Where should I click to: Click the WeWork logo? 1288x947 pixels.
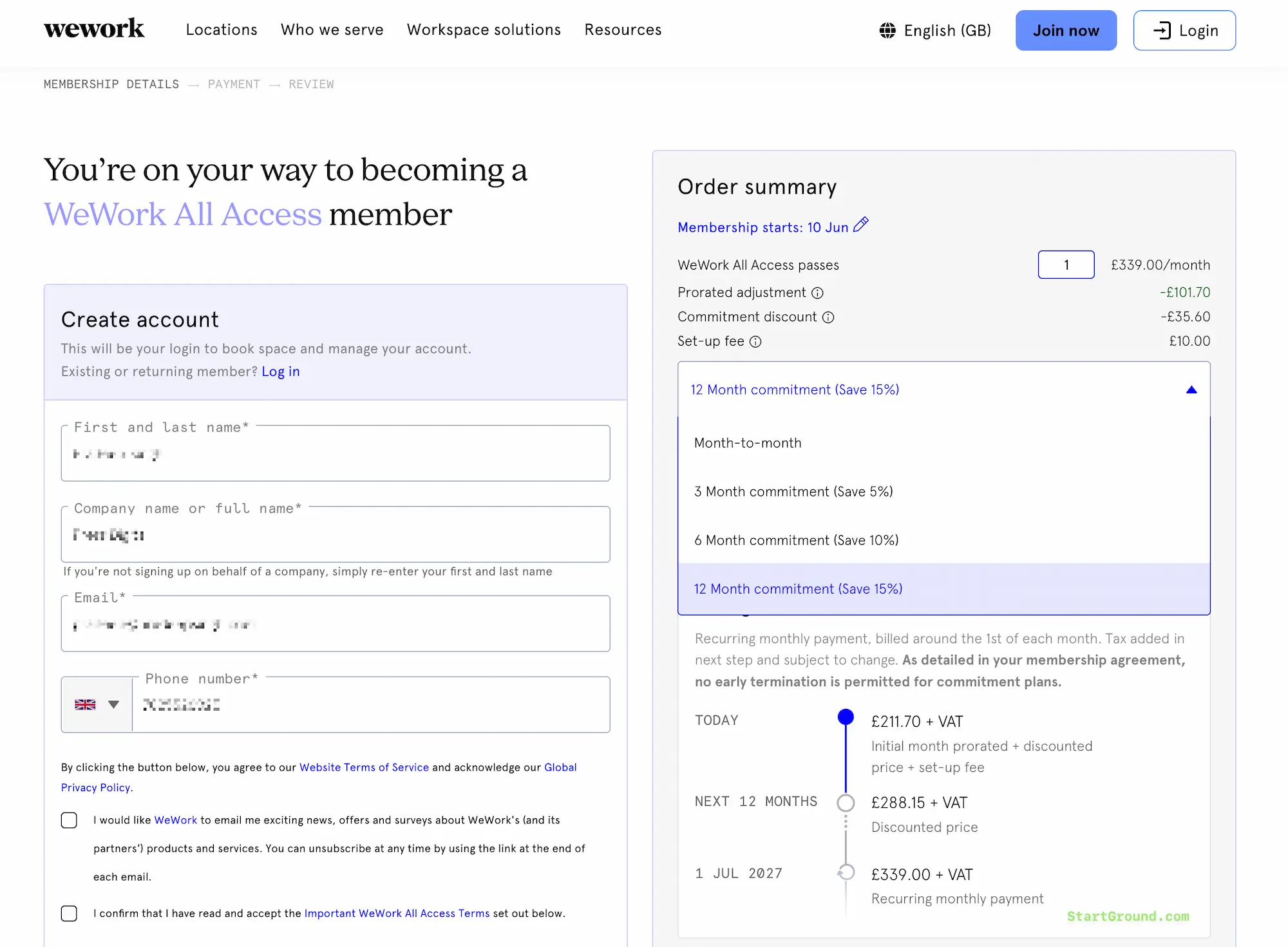coord(94,29)
